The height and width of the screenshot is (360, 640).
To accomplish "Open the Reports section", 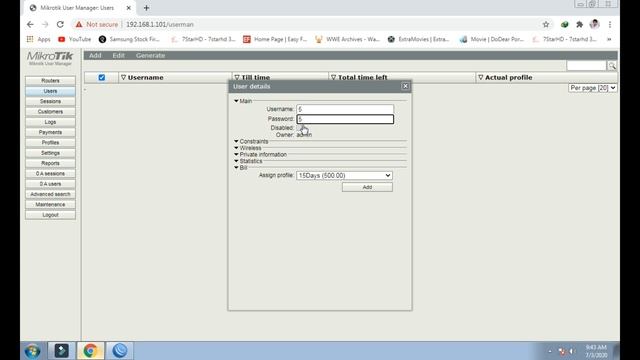I will (50, 163).
